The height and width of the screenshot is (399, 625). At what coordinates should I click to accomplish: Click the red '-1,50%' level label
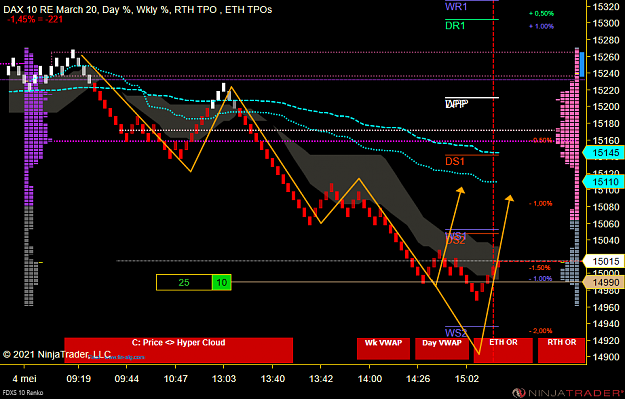[x=540, y=268]
